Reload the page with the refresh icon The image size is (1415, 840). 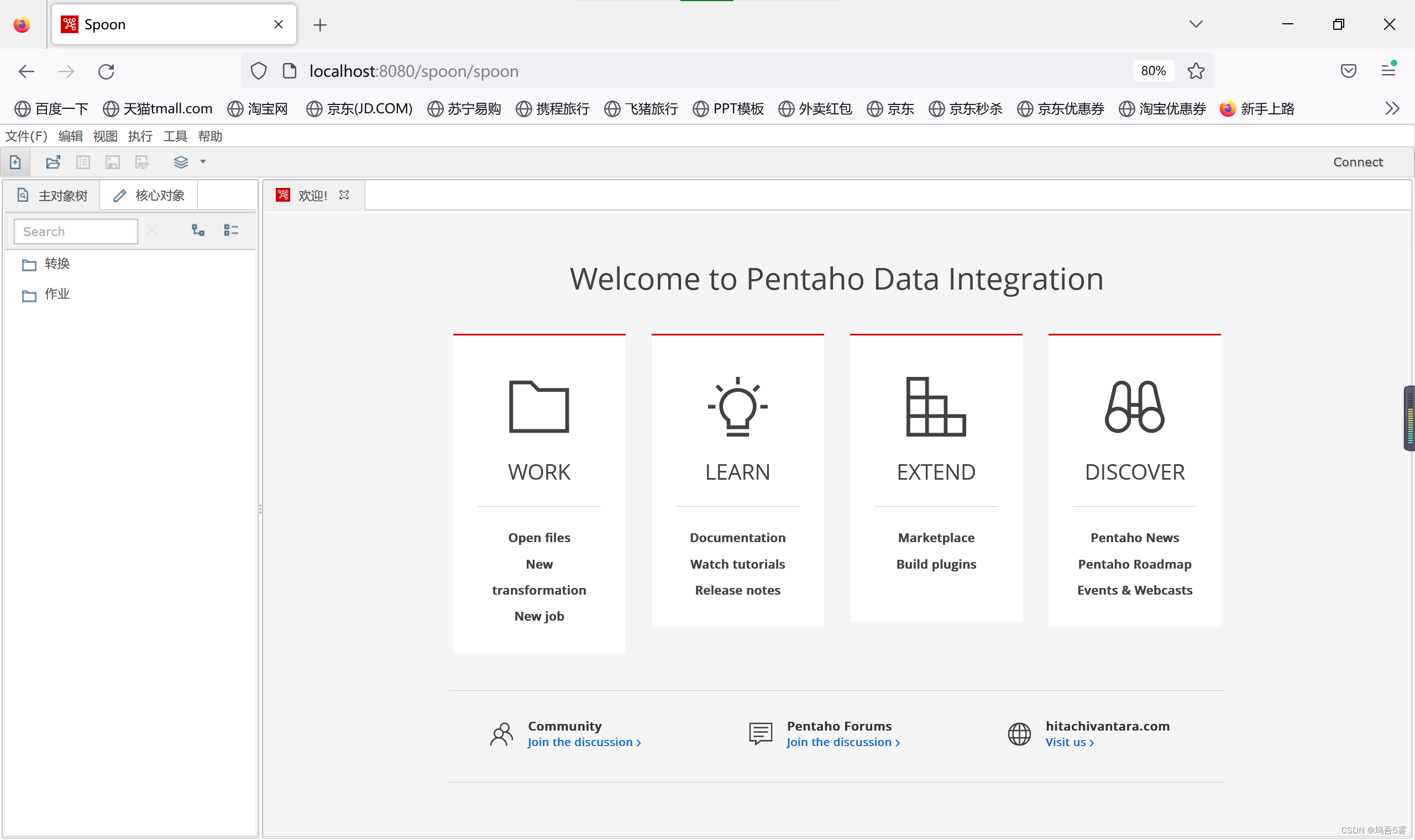tap(107, 71)
